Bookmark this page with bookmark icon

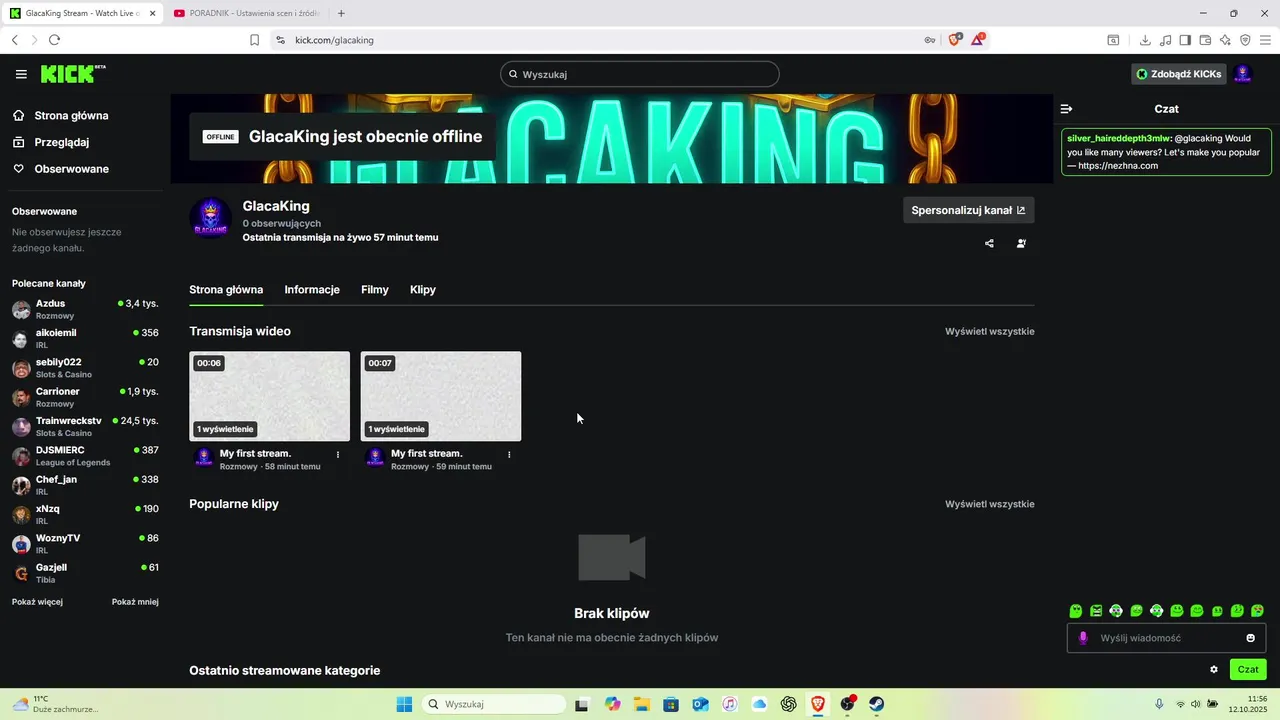tap(254, 40)
